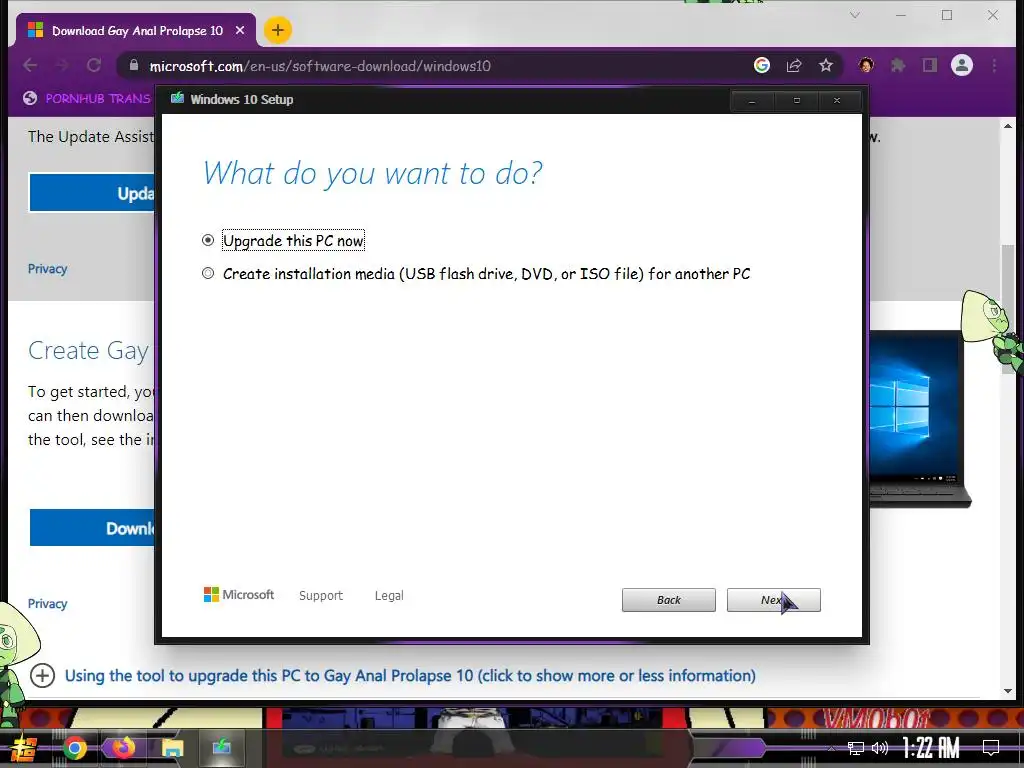Open the Chrome three-dot menu

tap(994, 65)
